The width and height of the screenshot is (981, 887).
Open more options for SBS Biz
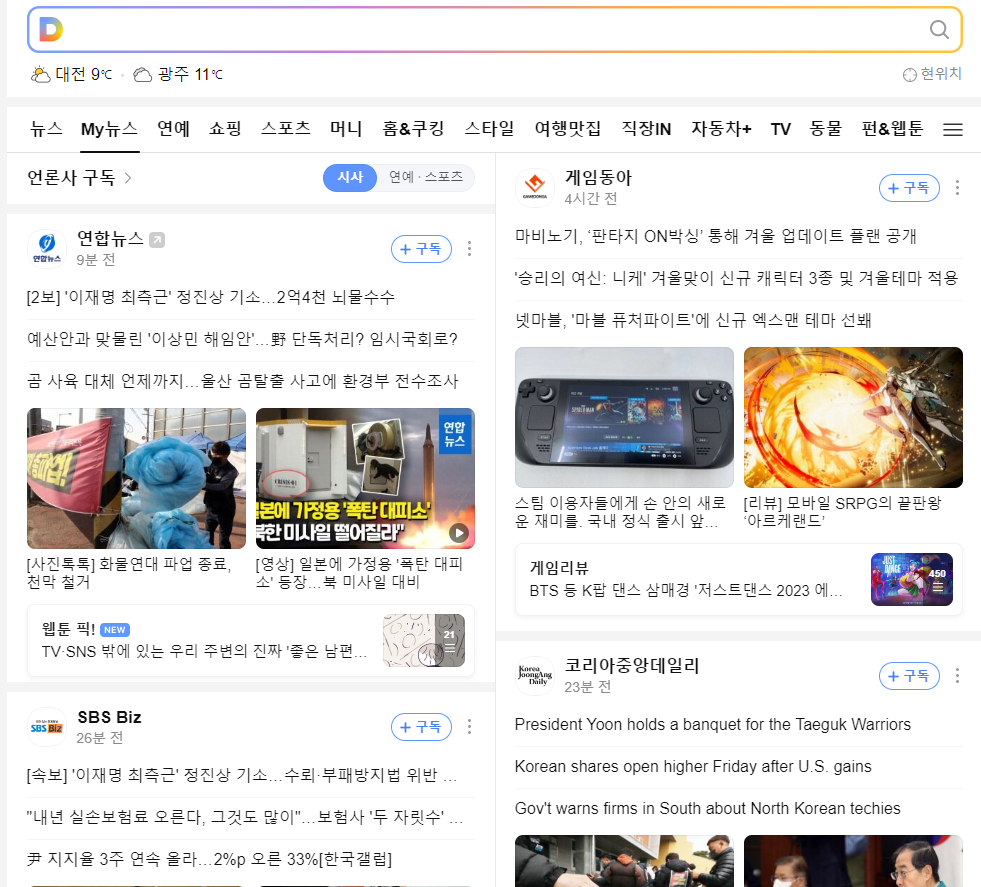point(469,727)
